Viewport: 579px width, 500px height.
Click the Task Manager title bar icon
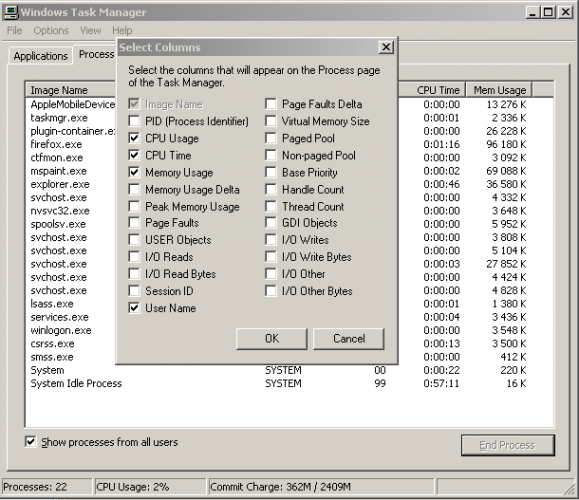coord(10,12)
